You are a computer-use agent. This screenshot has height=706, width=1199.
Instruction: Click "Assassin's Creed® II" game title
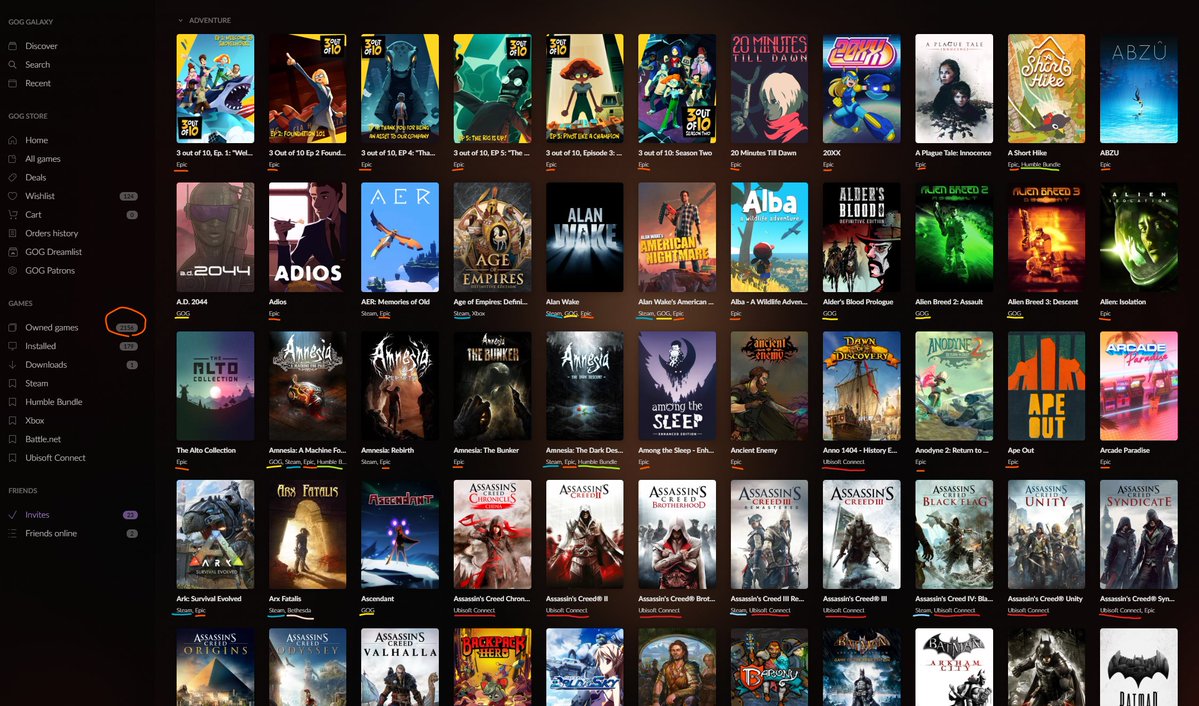577,599
